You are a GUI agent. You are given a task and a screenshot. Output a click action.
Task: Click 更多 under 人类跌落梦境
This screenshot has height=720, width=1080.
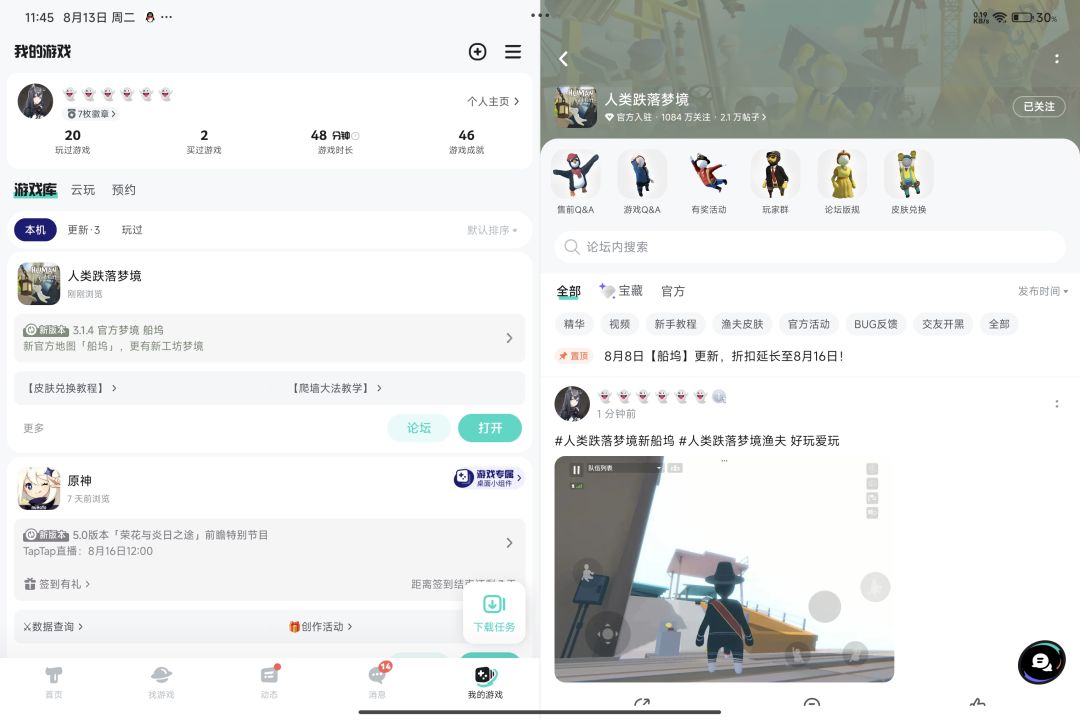tap(34, 428)
